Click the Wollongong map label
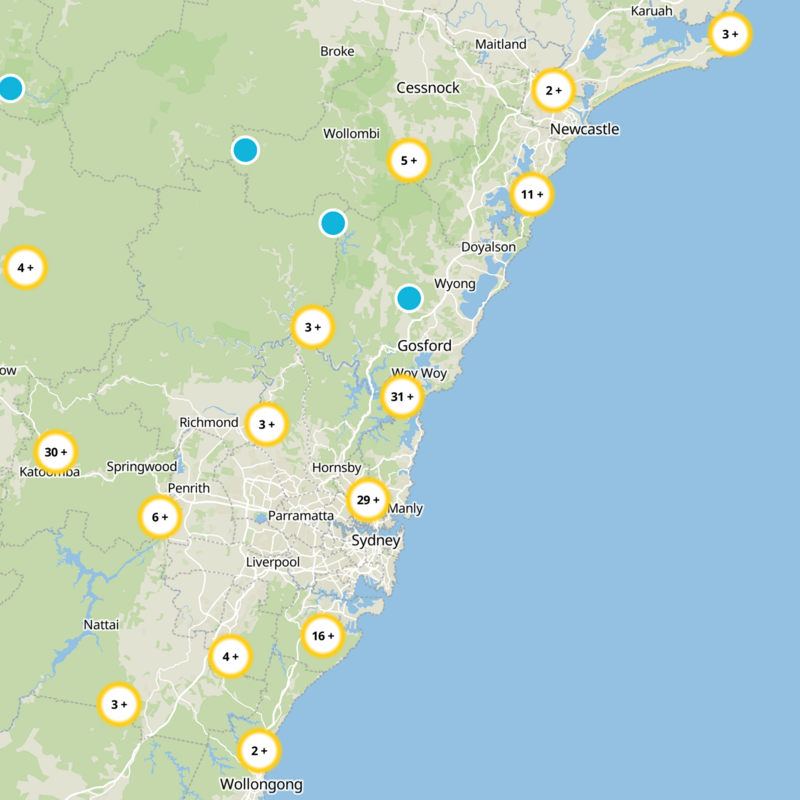 pyautogui.click(x=261, y=785)
